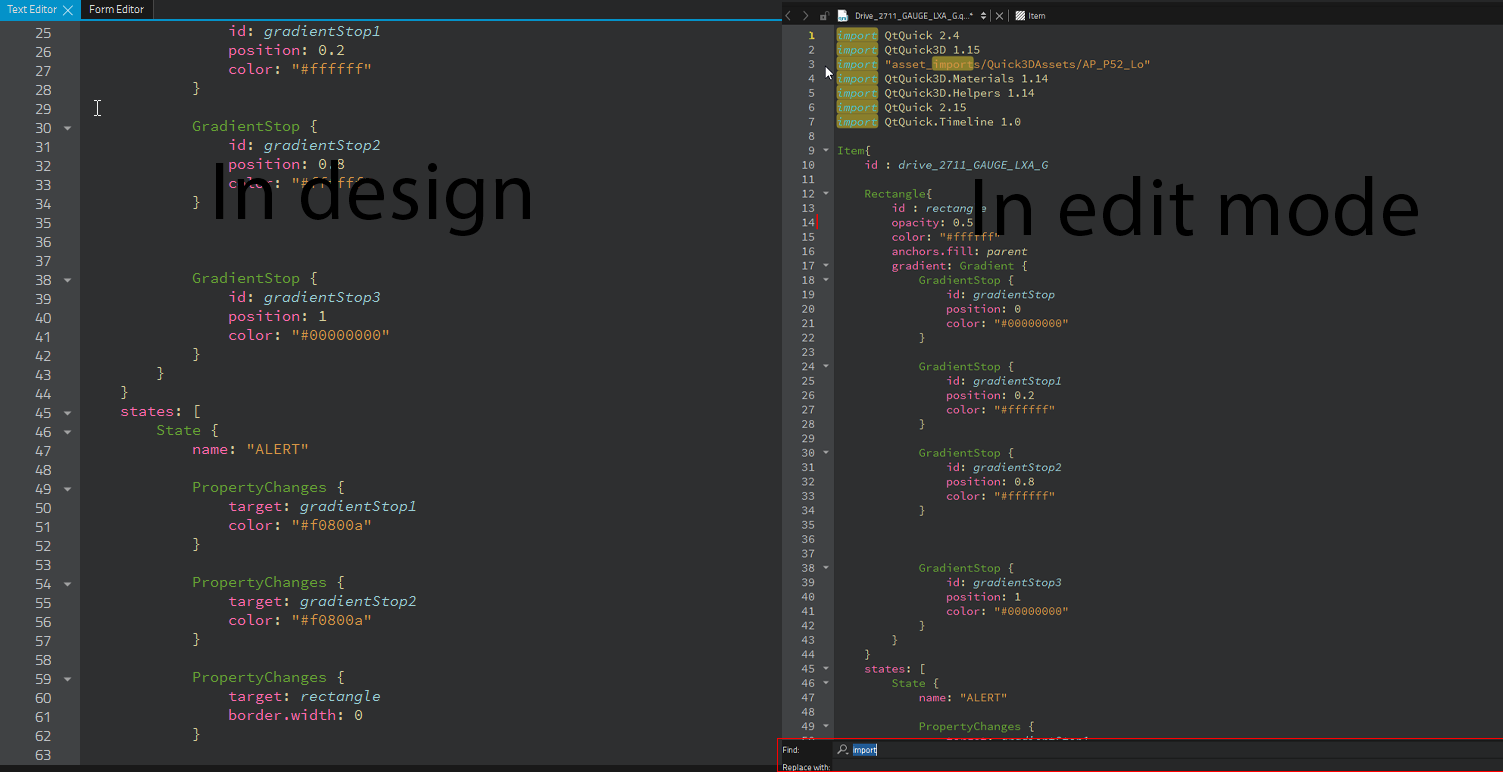
Task: Click the magnifier icon in Find field
Action: click(843, 750)
